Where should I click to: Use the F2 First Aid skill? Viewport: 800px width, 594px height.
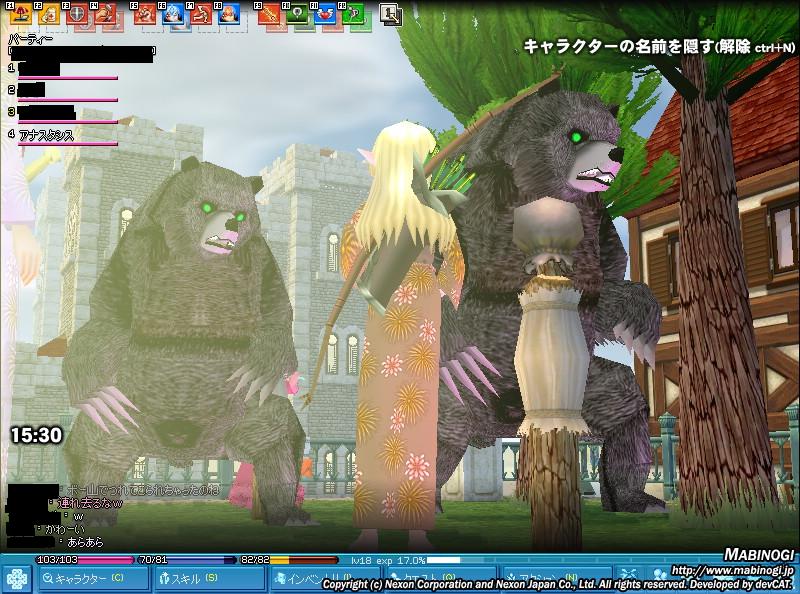[x=49, y=14]
